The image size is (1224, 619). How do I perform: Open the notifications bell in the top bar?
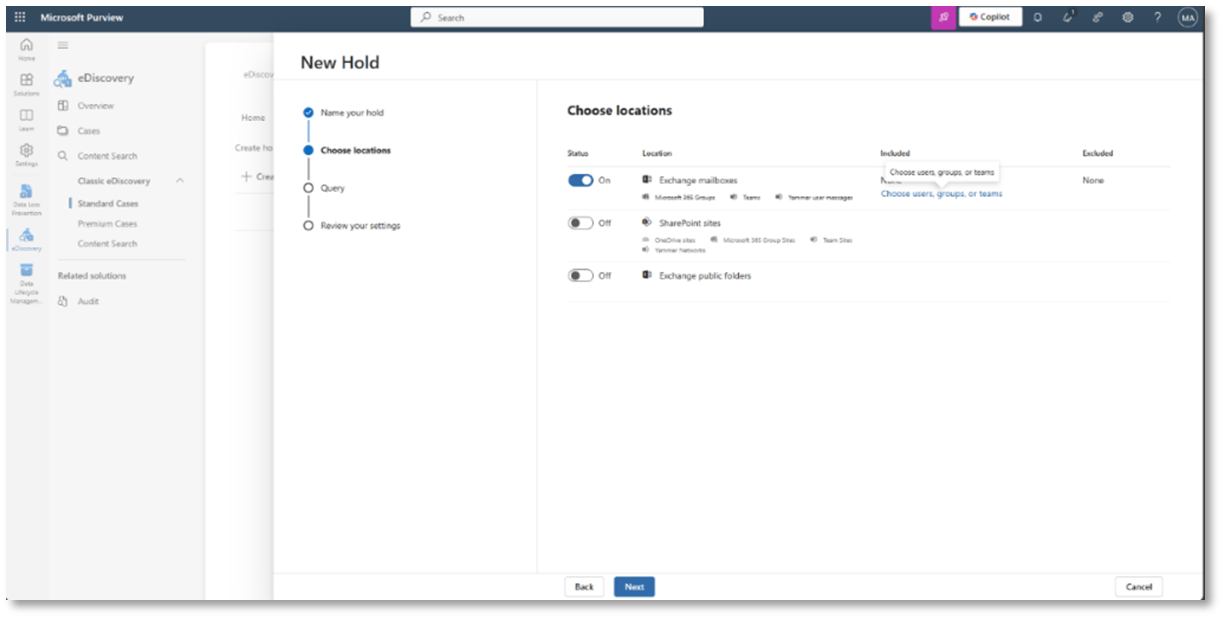1037,17
